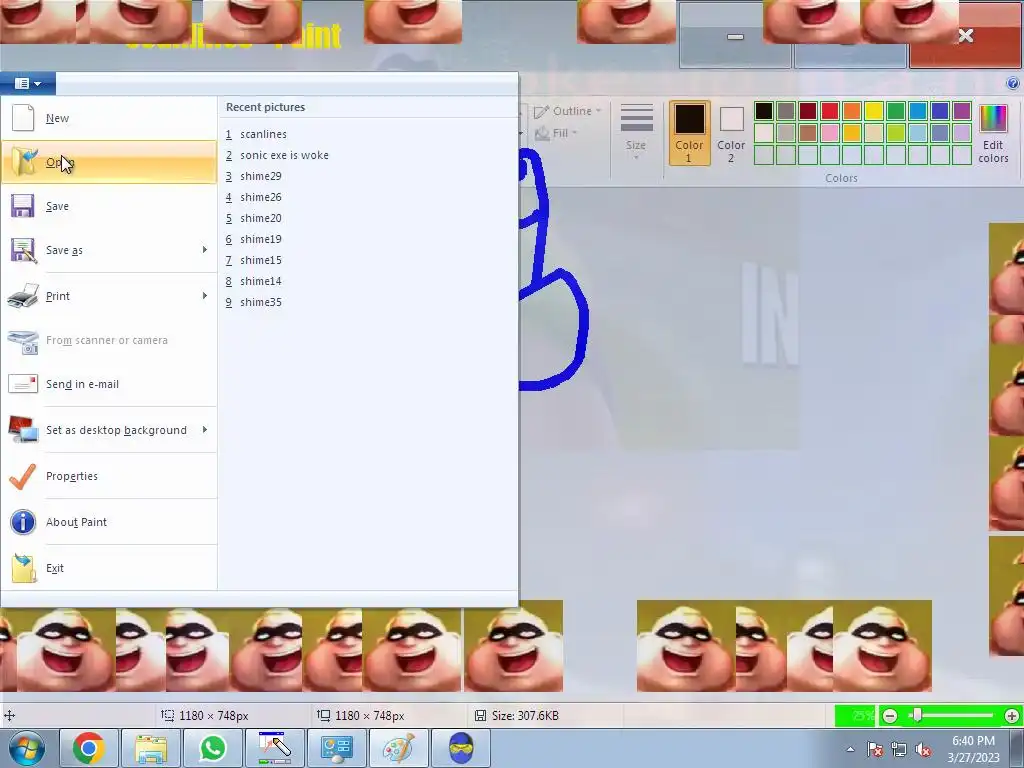The height and width of the screenshot is (768, 1024).
Task: Click the blue info About icon
Action: 23,522
